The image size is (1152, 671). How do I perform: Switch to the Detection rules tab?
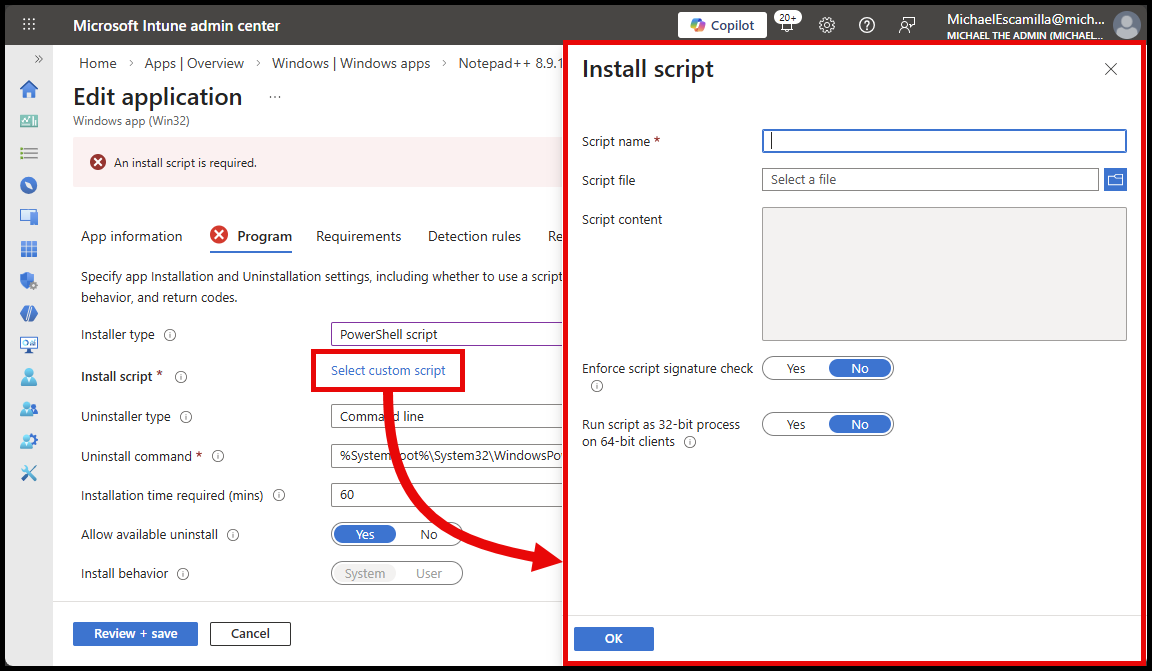pos(474,236)
